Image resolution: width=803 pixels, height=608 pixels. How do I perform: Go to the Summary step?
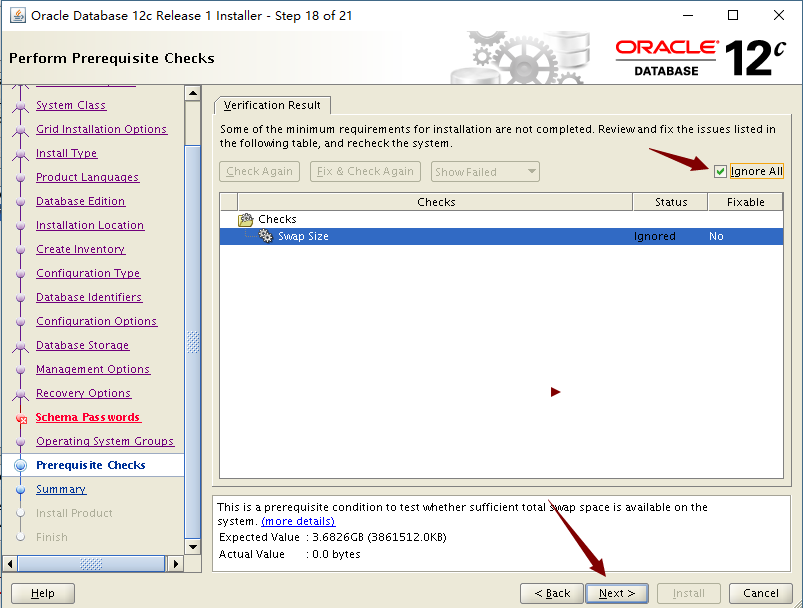pos(61,490)
